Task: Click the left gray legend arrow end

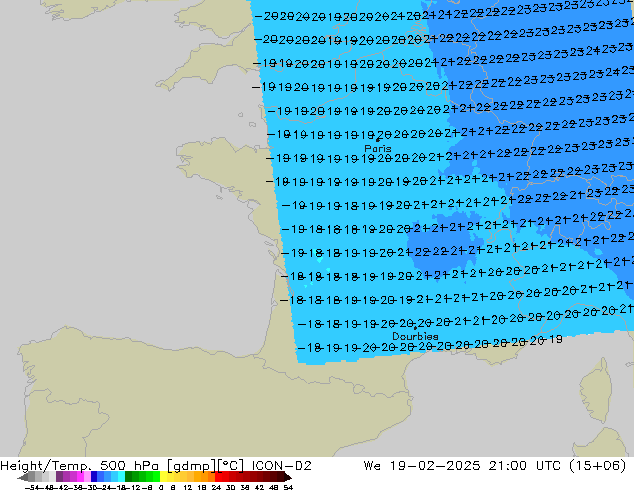Action: point(22,477)
